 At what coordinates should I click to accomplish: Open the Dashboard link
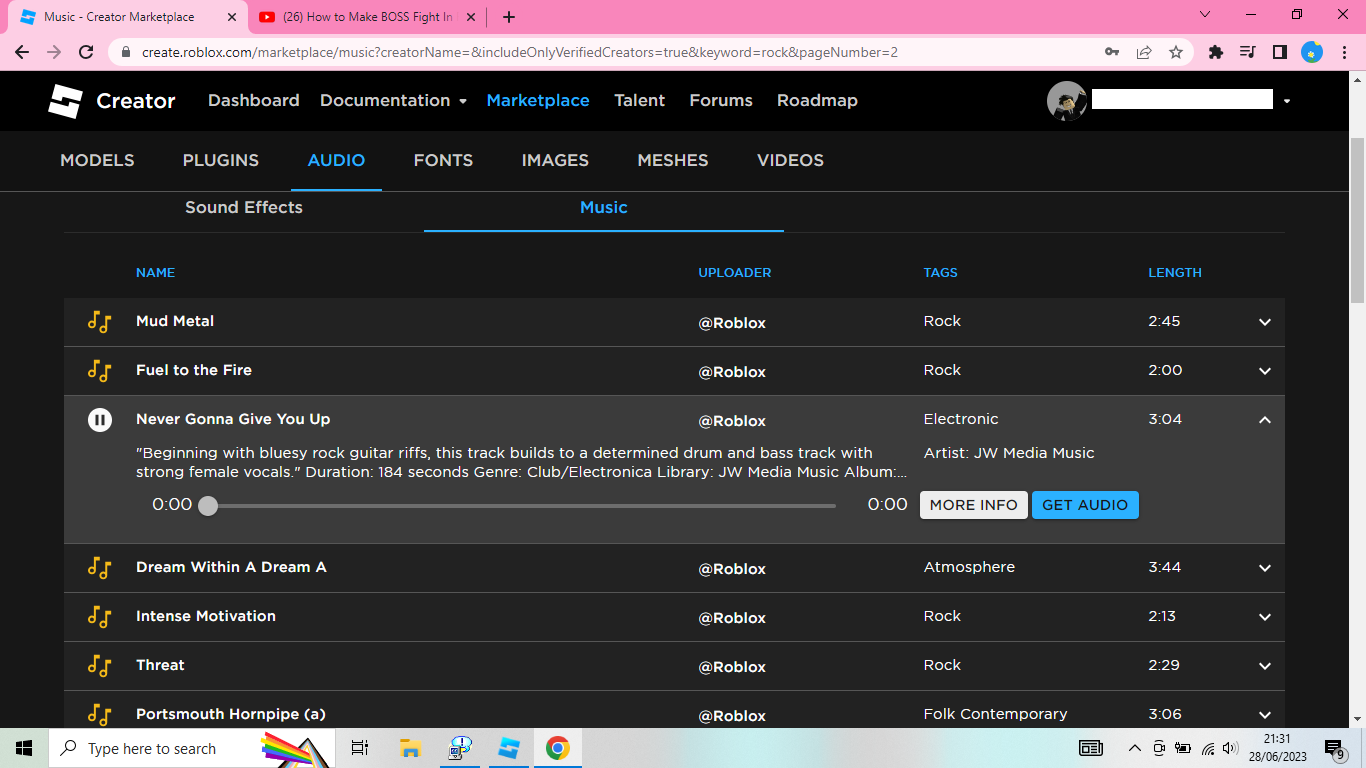click(x=254, y=101)
